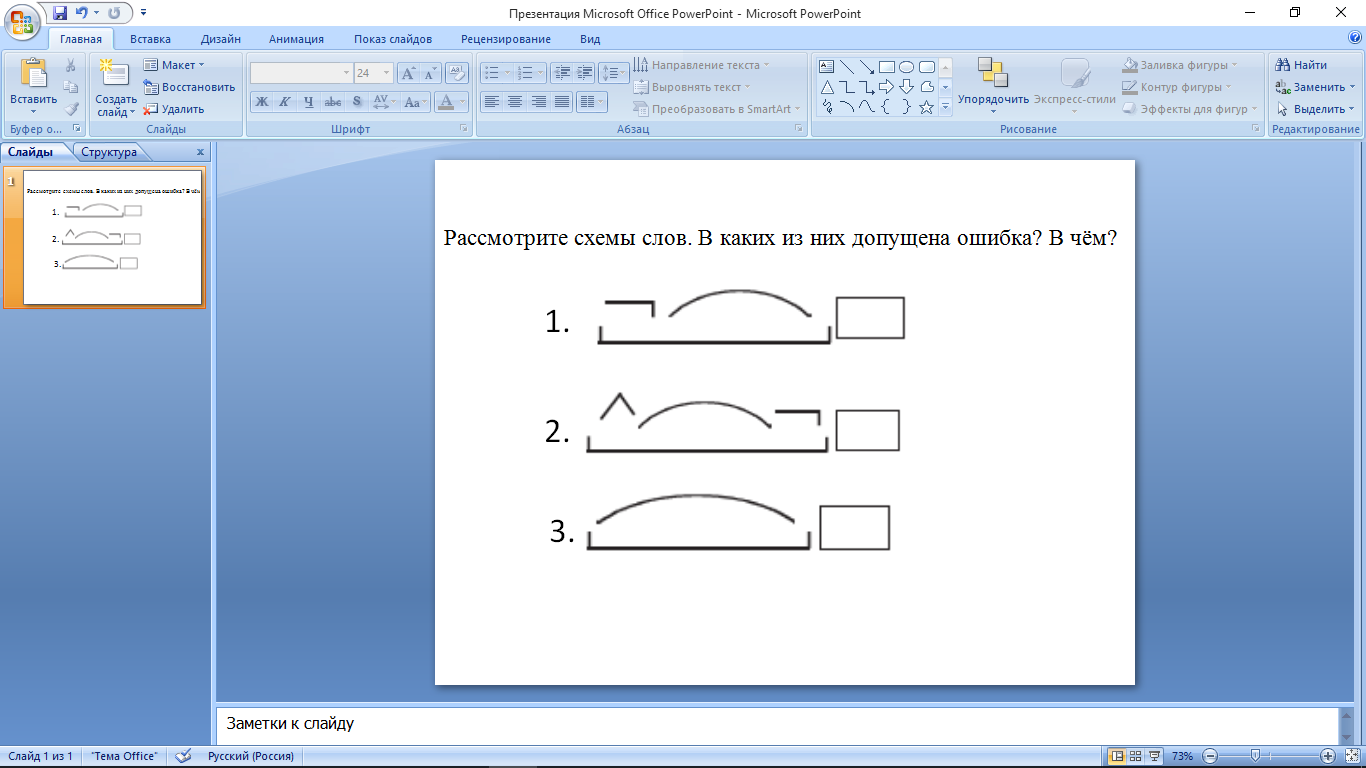Fit slide to current window button
The image size is (1366, 768).
point(1351,756)
